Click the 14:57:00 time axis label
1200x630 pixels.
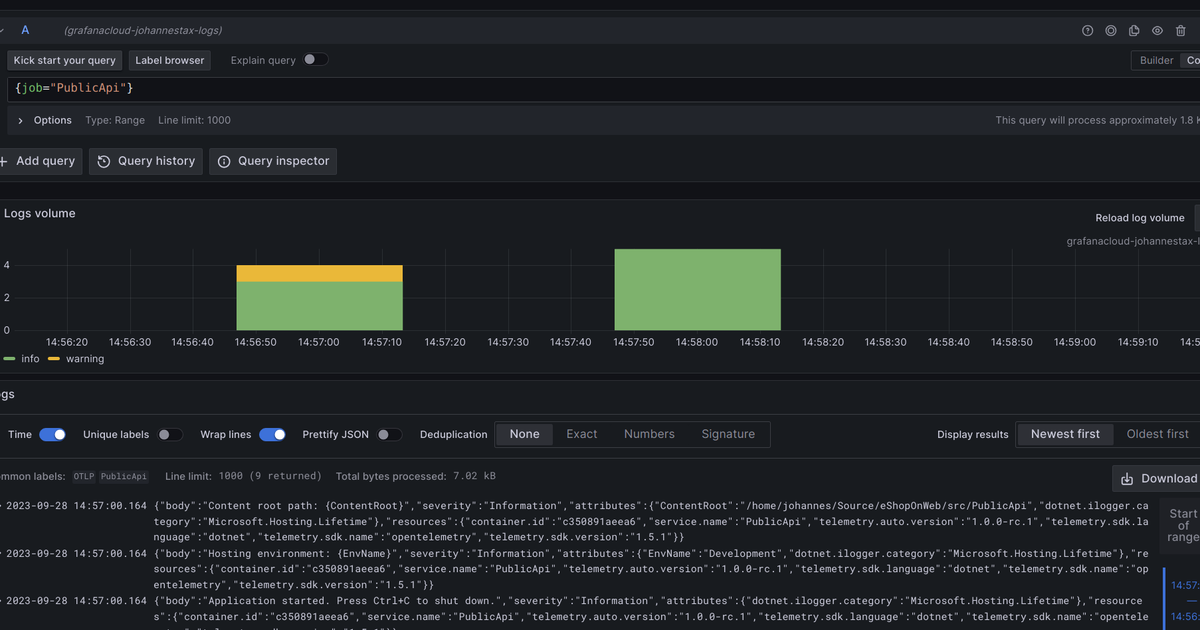point(318,342)
